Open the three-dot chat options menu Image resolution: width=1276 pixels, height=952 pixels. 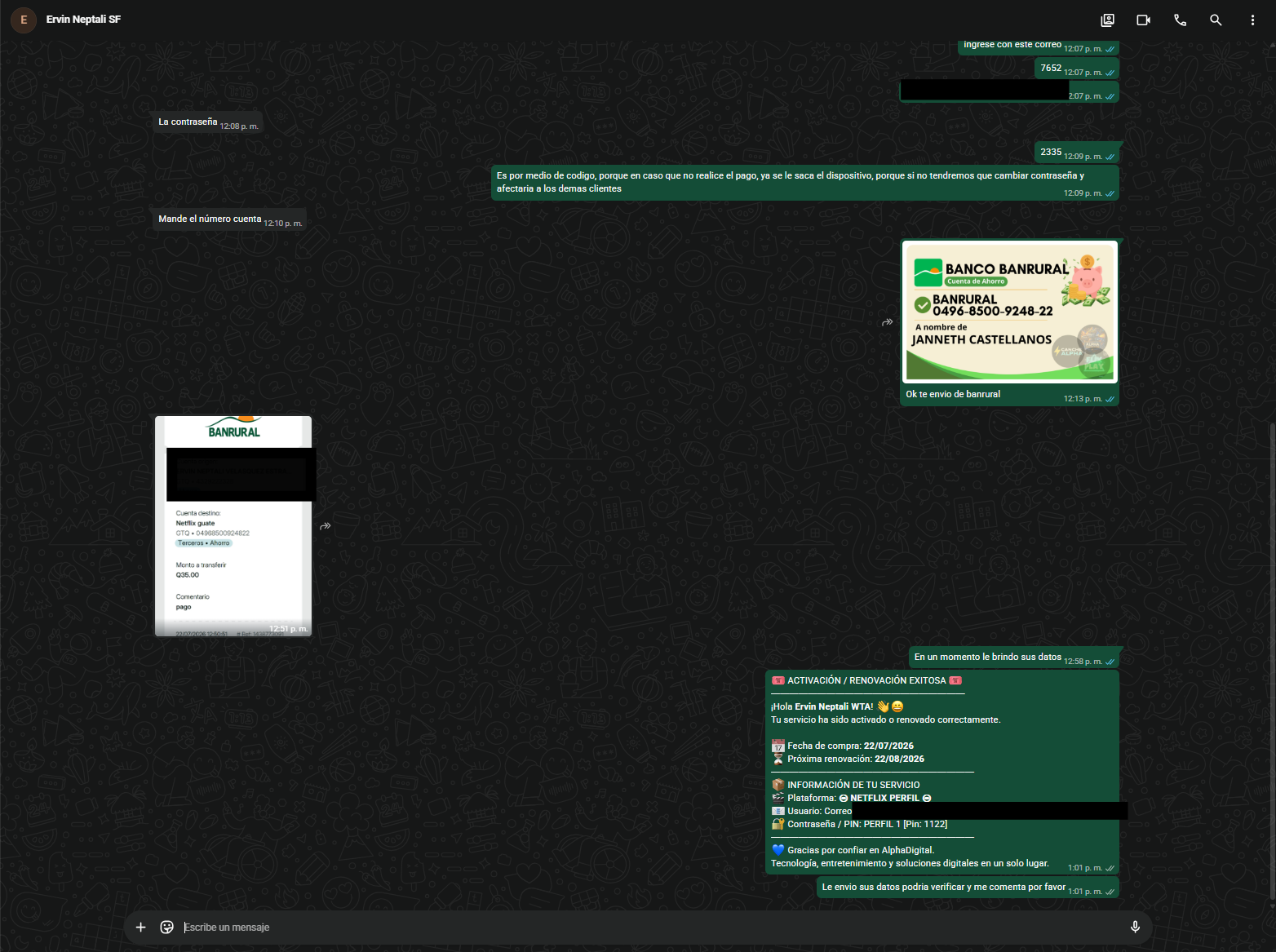1252,20
